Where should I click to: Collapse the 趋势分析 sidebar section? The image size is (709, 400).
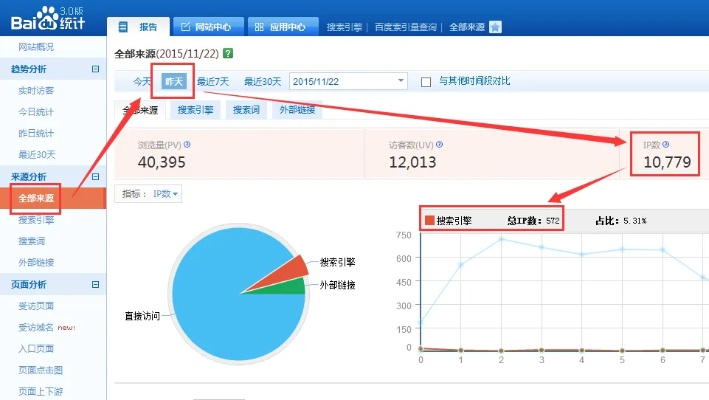95,69
